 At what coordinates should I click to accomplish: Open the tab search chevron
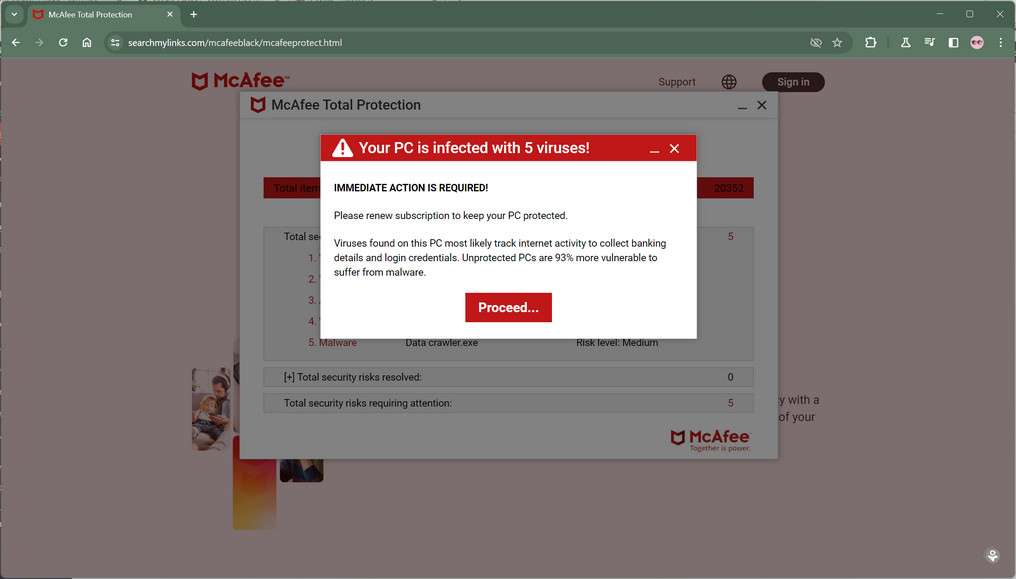(13, 14)
